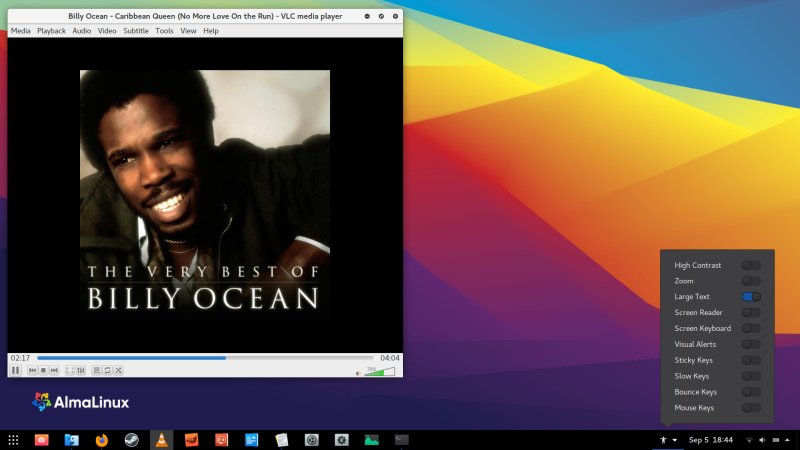Screen dimensions: 800x450
Task: Open the Help menu
Action: point(211,31)
